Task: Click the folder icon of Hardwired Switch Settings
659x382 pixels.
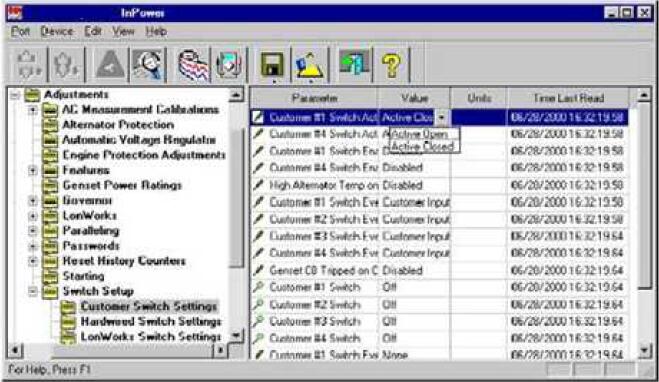Action: tap(68, 321)
